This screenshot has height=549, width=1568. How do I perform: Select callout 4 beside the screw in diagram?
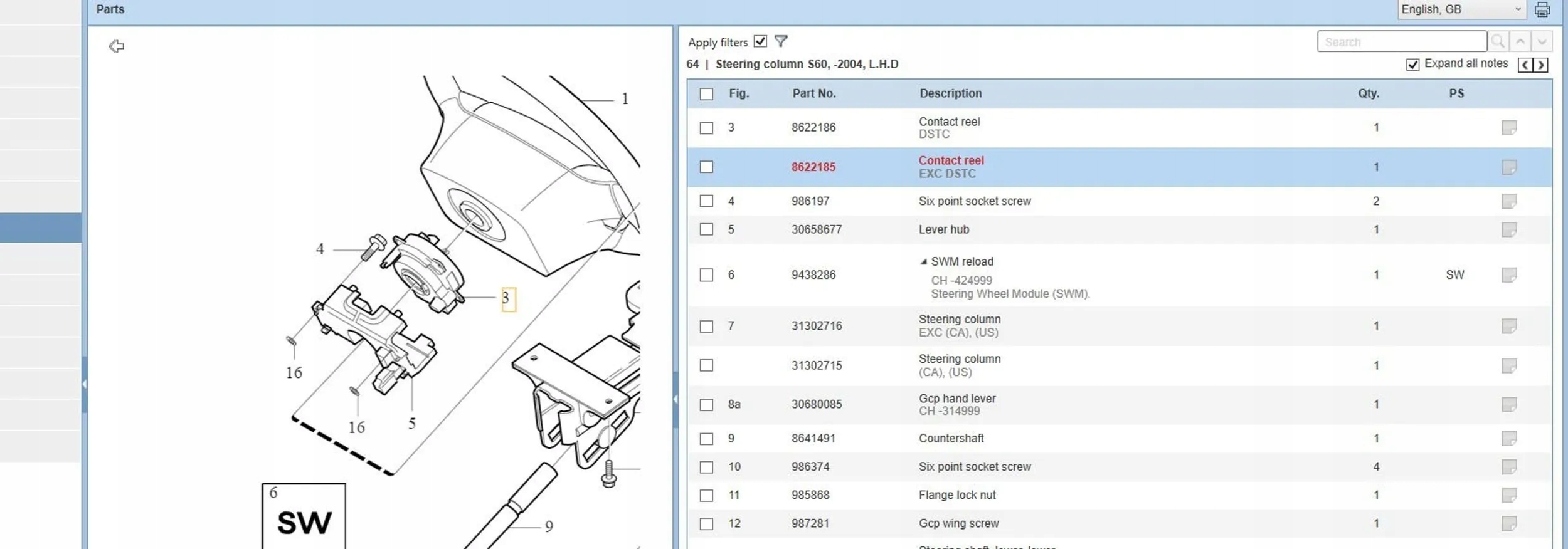[320, 249]
